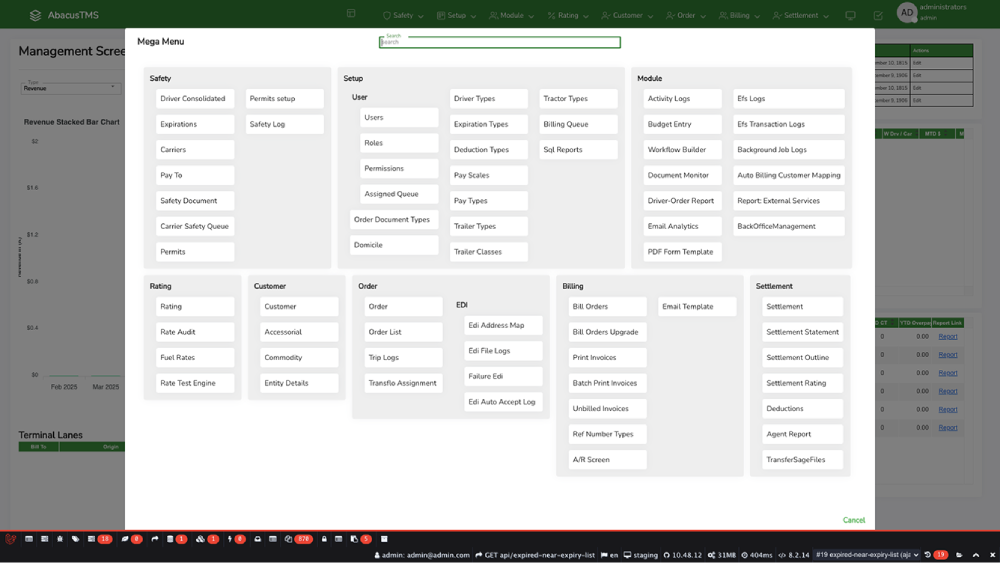1000x563 pixels.
Task: Choose Batch Print Invoices under Billing
Action: (x=606, y=383)
